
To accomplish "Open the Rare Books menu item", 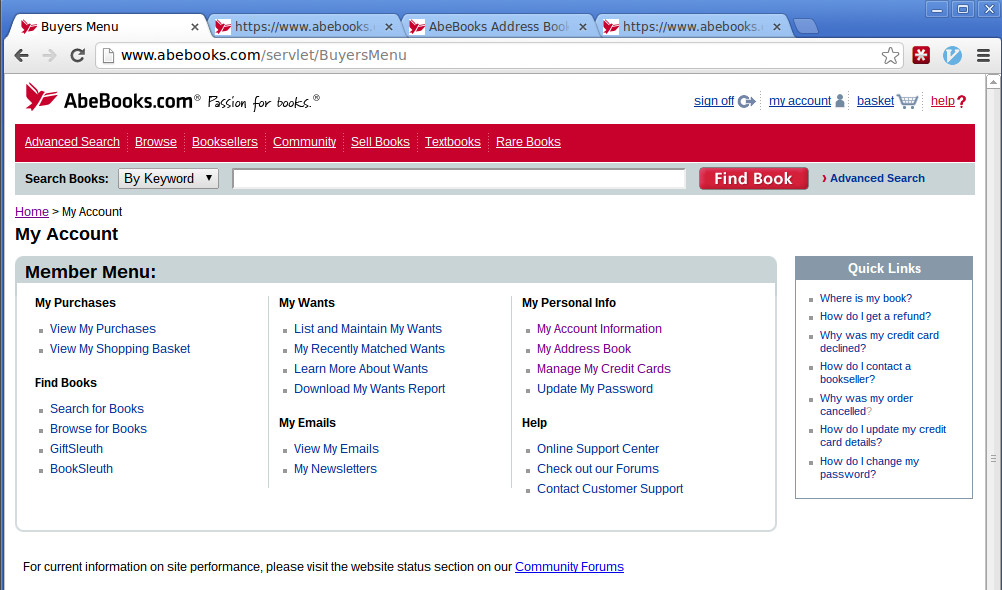I will (528, 142).
